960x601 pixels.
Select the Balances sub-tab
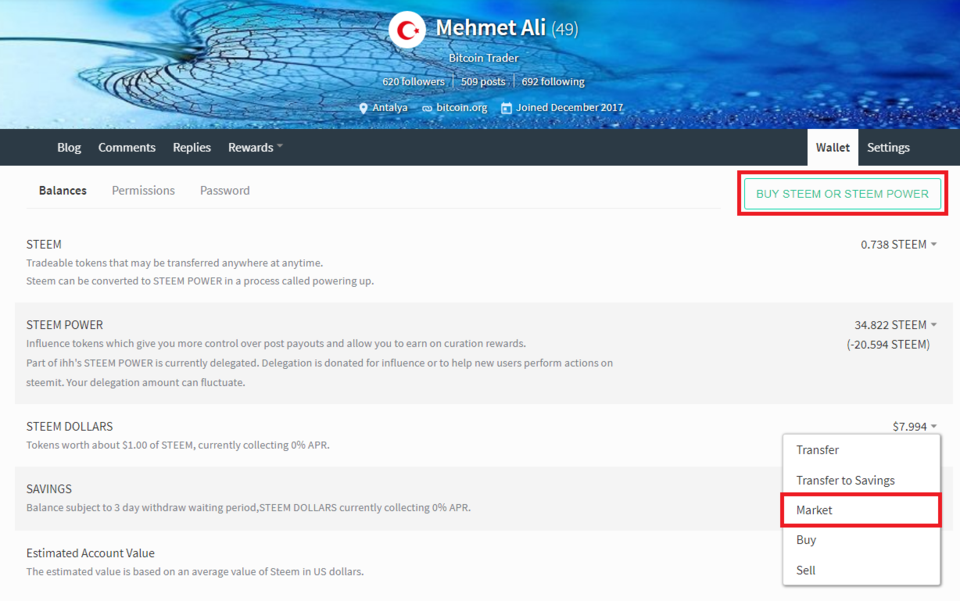(x=62, y=190)
